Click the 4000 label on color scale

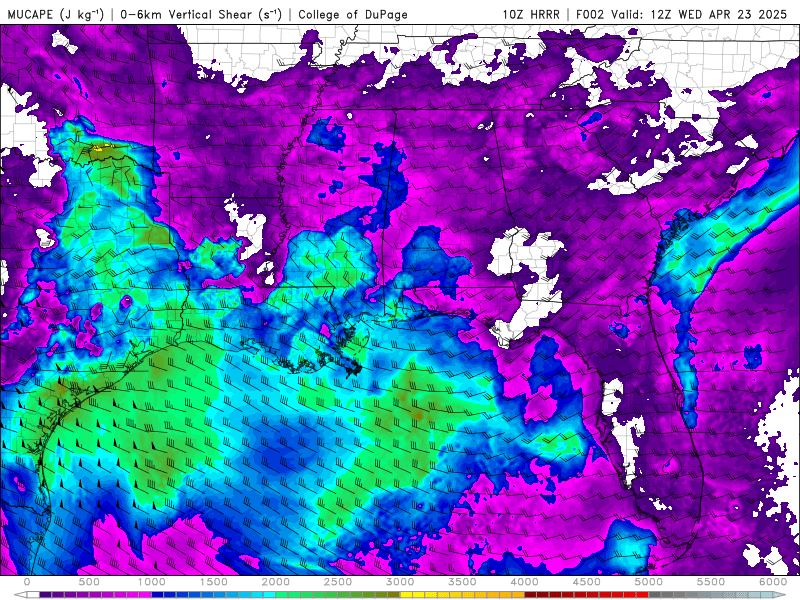click(x=524, y=582)
